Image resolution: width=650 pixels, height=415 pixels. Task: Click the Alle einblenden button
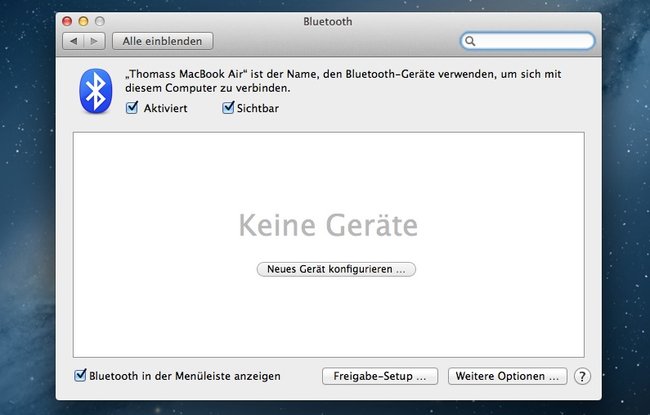(162, 41)
